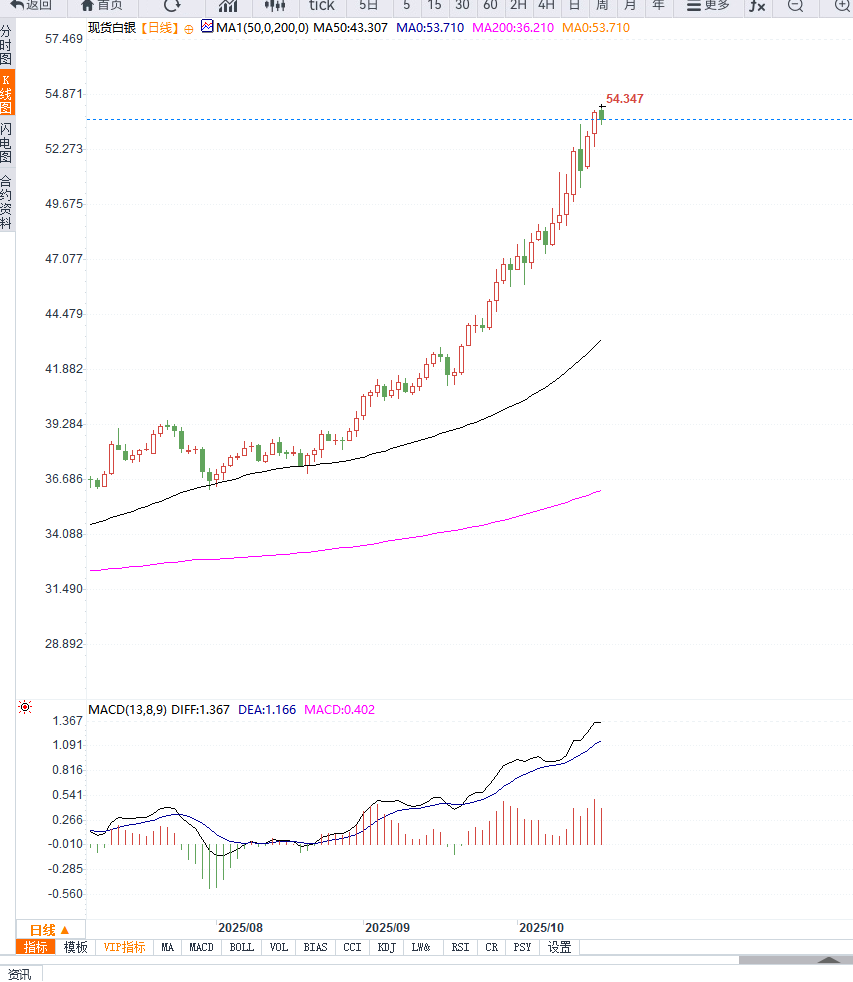The height and width of the screenshot is (982, 853).
Task: Expand the 日线 period selector
Action: (50, 929)
